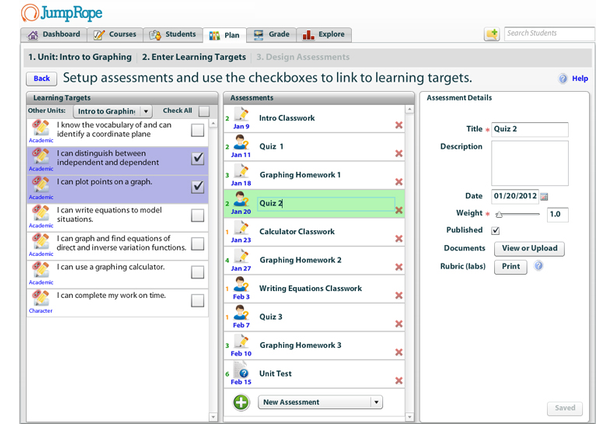Select the Unit Test assessment row

[314, 374]
